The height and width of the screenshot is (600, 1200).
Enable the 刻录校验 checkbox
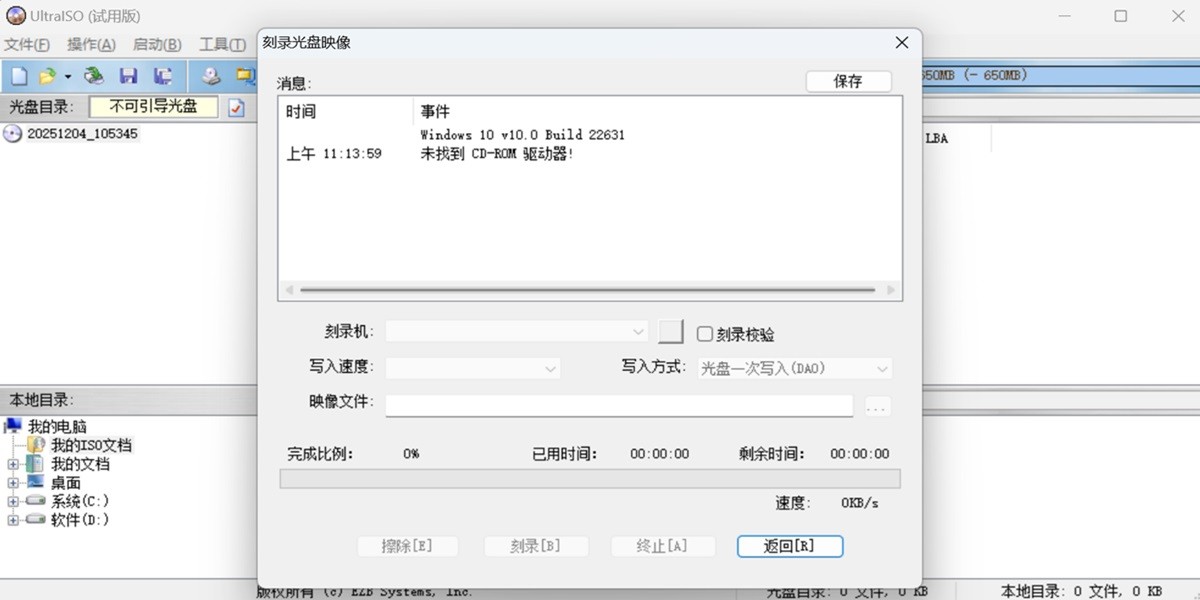(x=706, y=334)
